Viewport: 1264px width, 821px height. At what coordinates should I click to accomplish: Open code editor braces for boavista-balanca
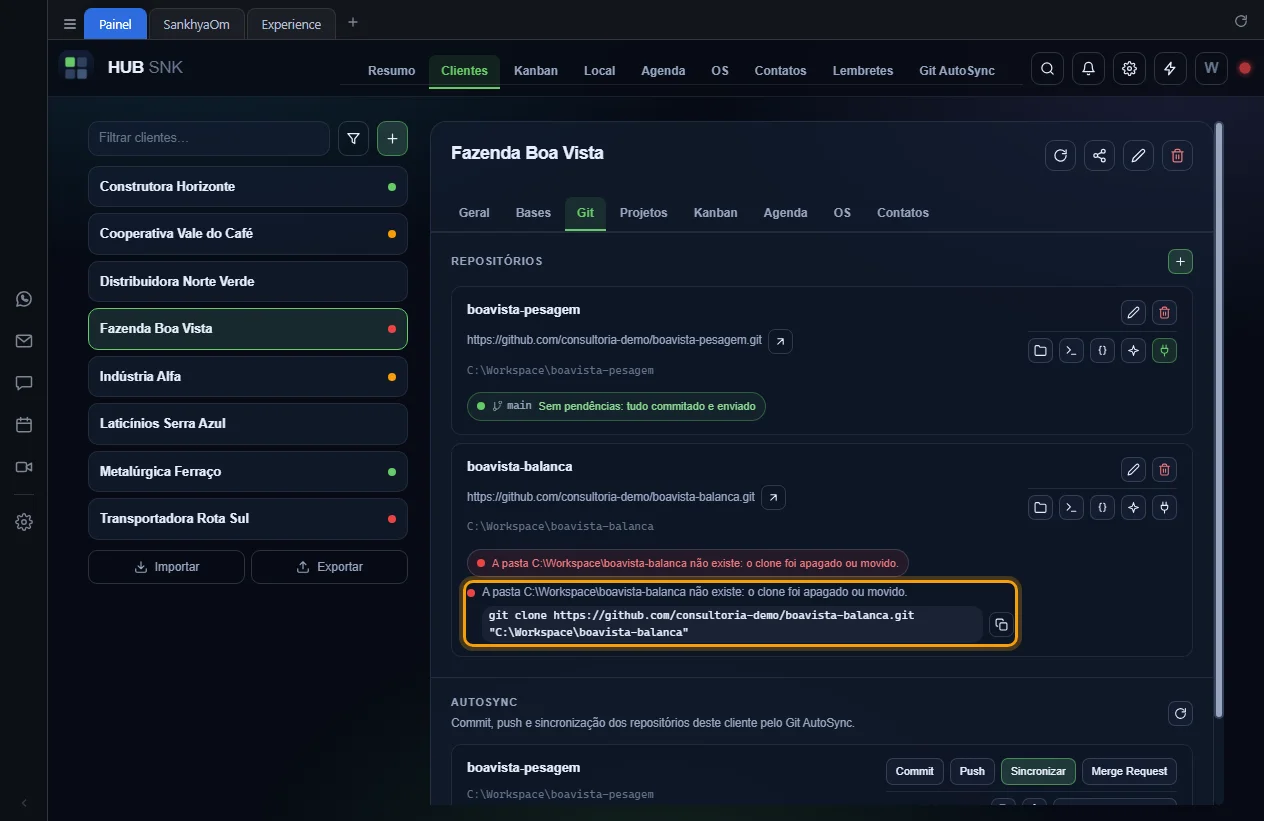coord(1102,507)
